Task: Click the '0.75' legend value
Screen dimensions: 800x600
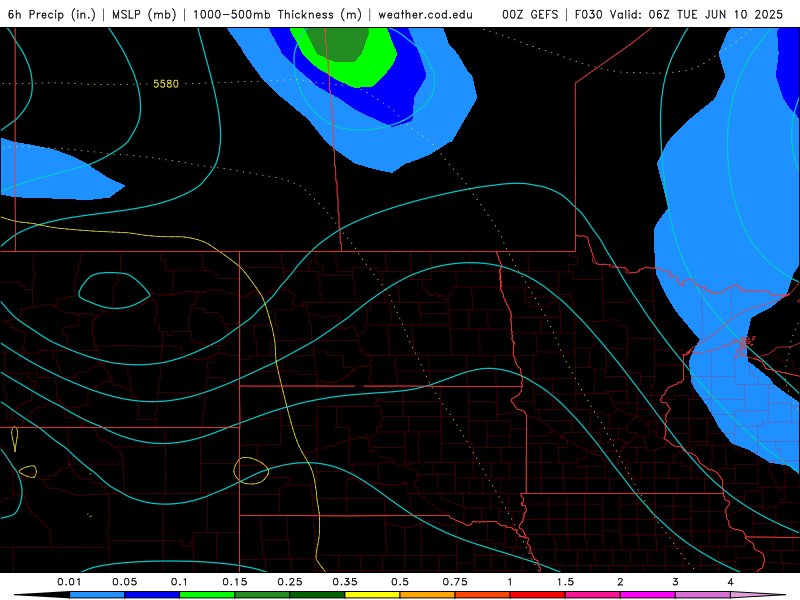Action: click(455, 582)
